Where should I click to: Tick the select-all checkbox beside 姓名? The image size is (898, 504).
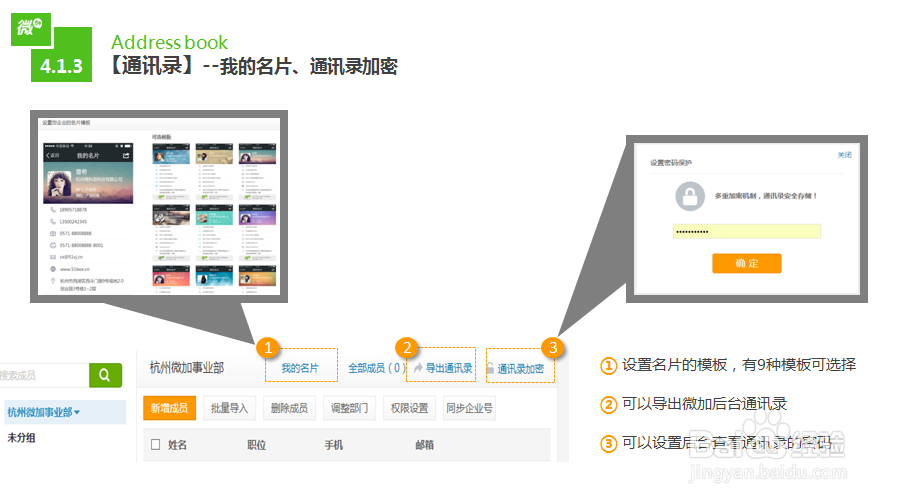[x=155, y=444]
